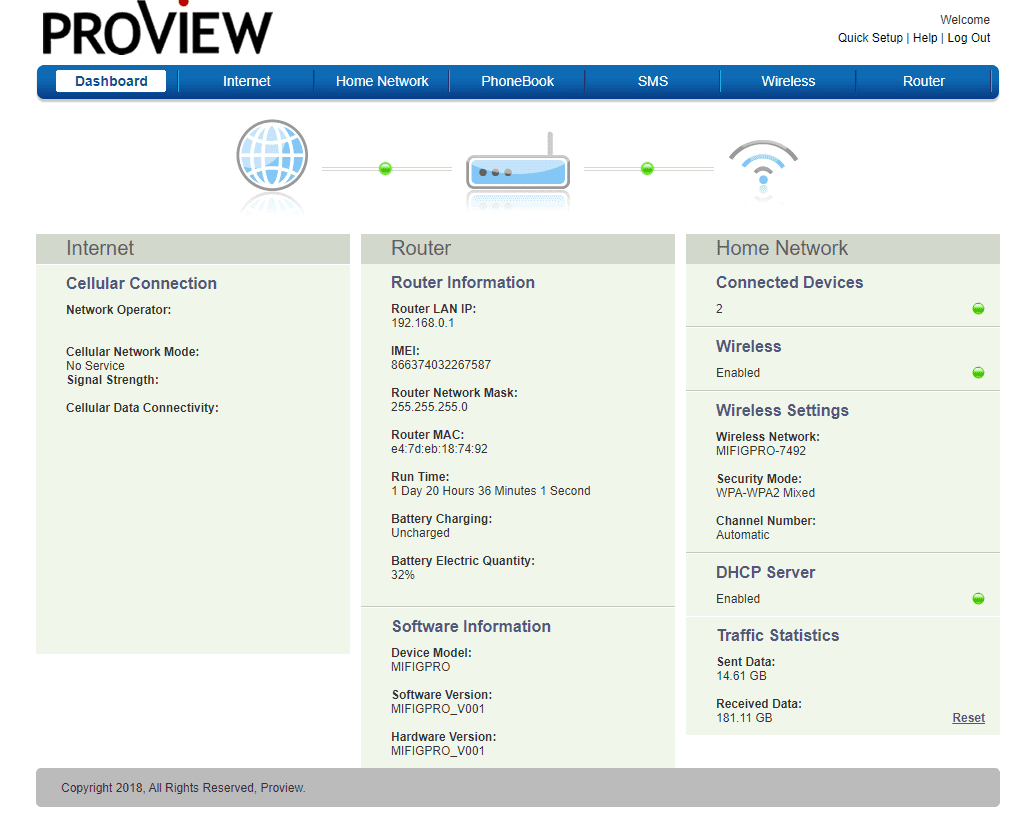Screen dimensions: 1020x832
Task: Click network mask value 255.255.255.0
Action: pyautogui.click(x=429, y=407)
